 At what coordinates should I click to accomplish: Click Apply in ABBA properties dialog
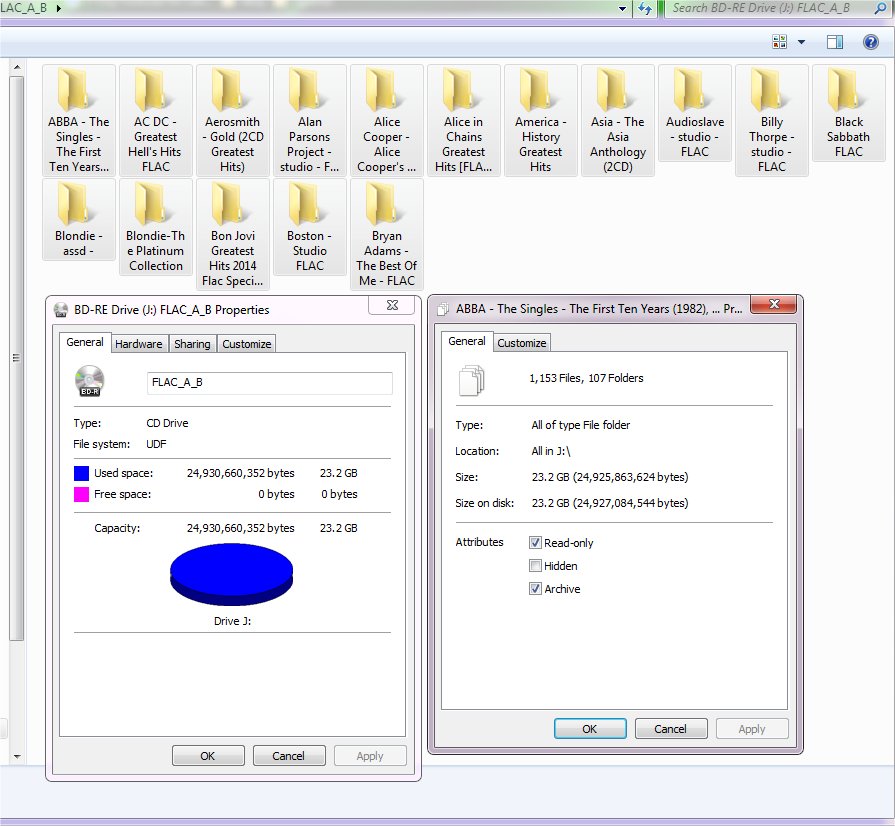click(752, 729)
